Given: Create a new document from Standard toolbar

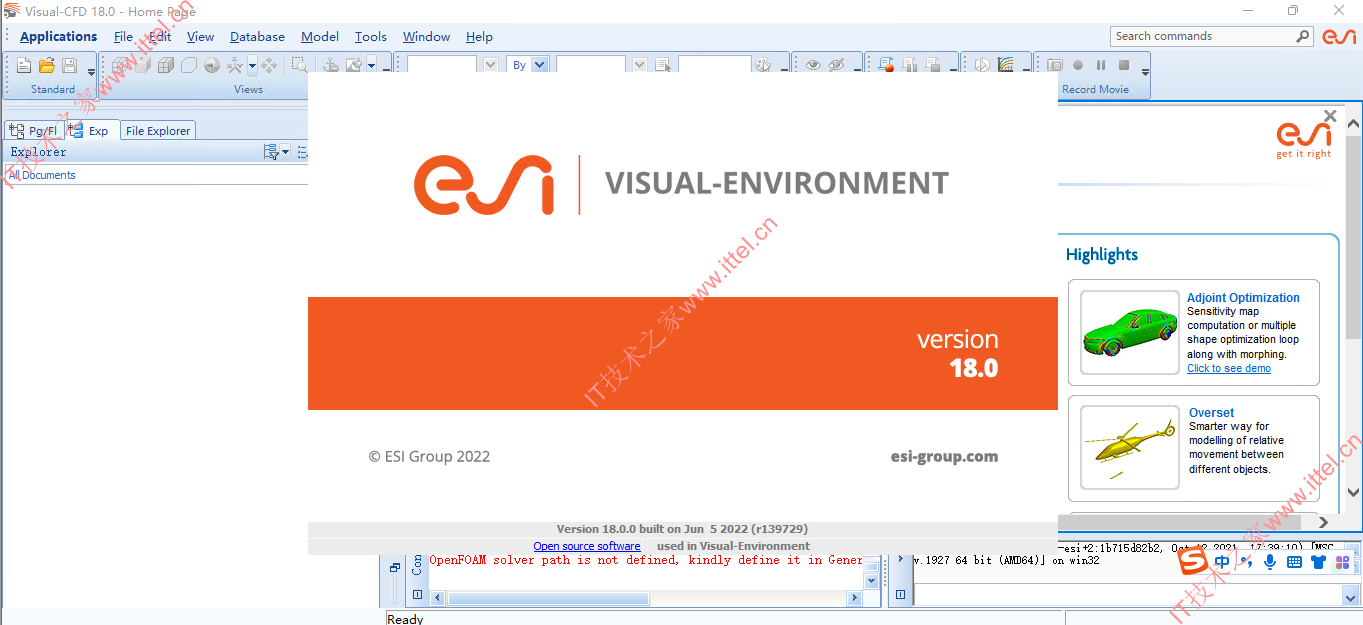Looking at the screenshot, I should 24,66.
